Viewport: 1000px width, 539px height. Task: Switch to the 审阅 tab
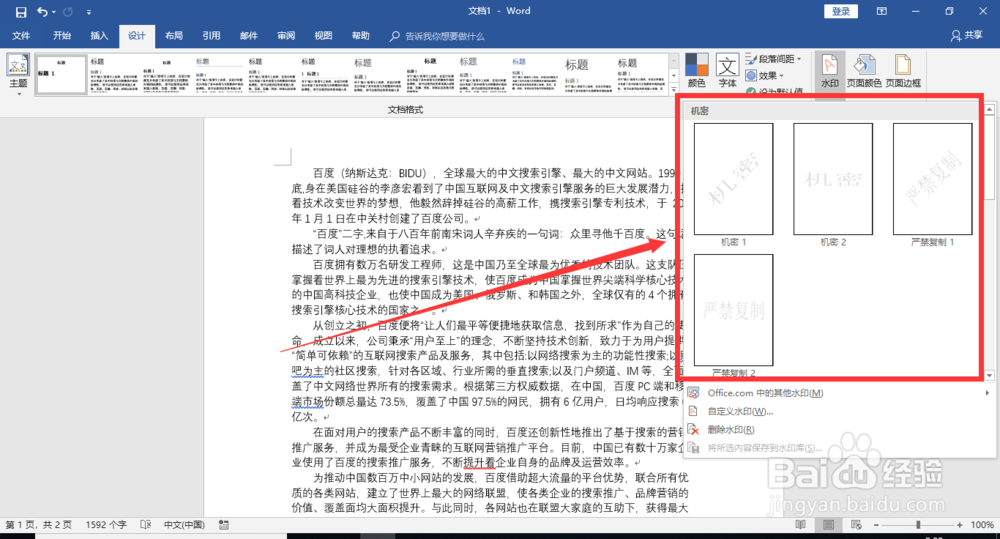click(x=286, y=36)
